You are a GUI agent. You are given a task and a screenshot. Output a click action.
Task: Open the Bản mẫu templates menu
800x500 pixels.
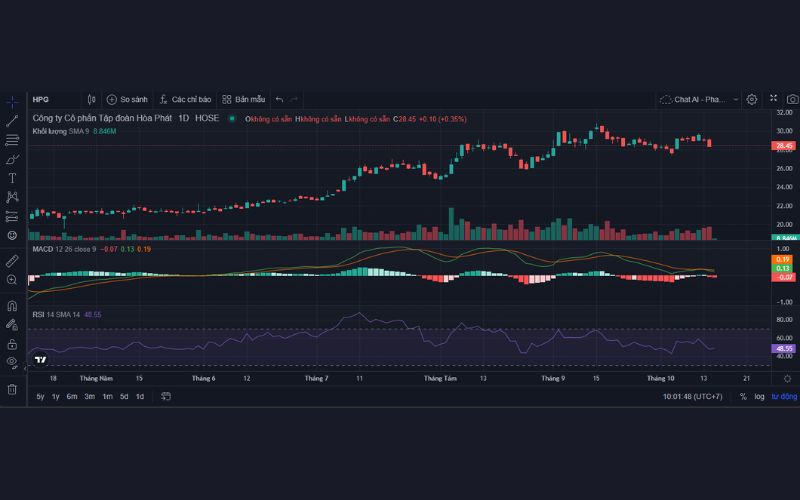(244, 100)
